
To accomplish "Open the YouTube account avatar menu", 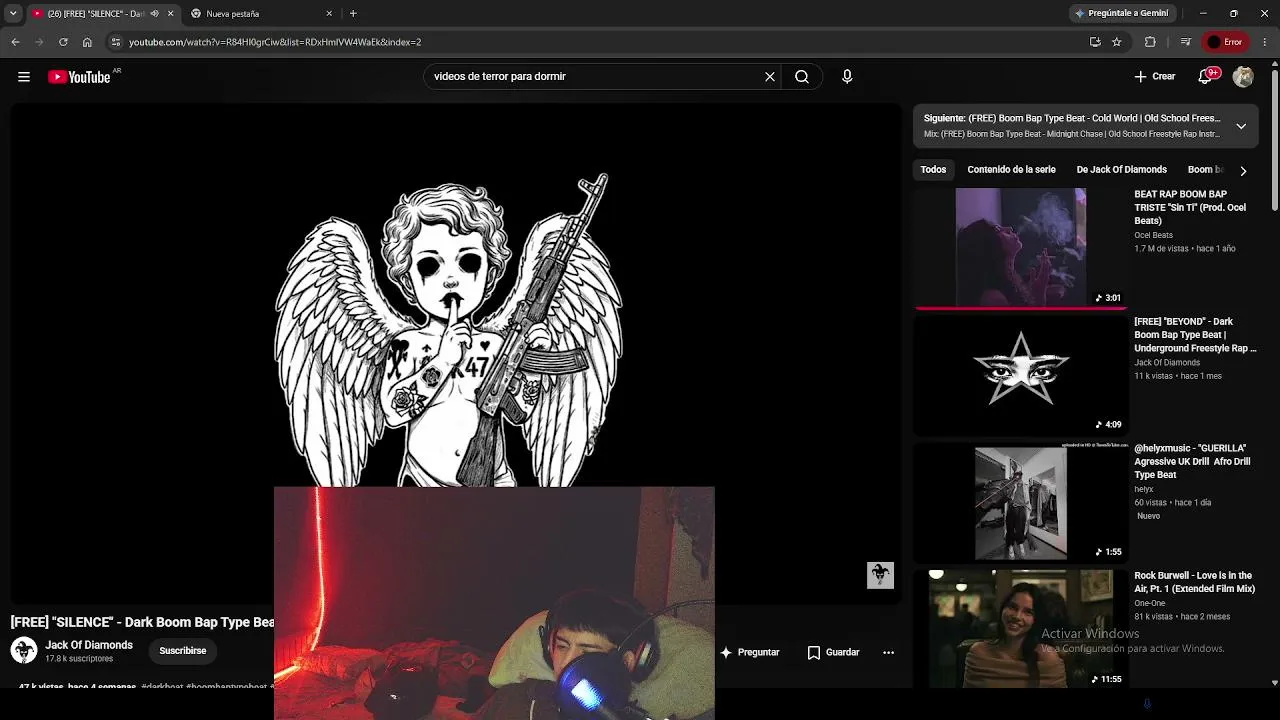I will click(x=1243, y=76).
